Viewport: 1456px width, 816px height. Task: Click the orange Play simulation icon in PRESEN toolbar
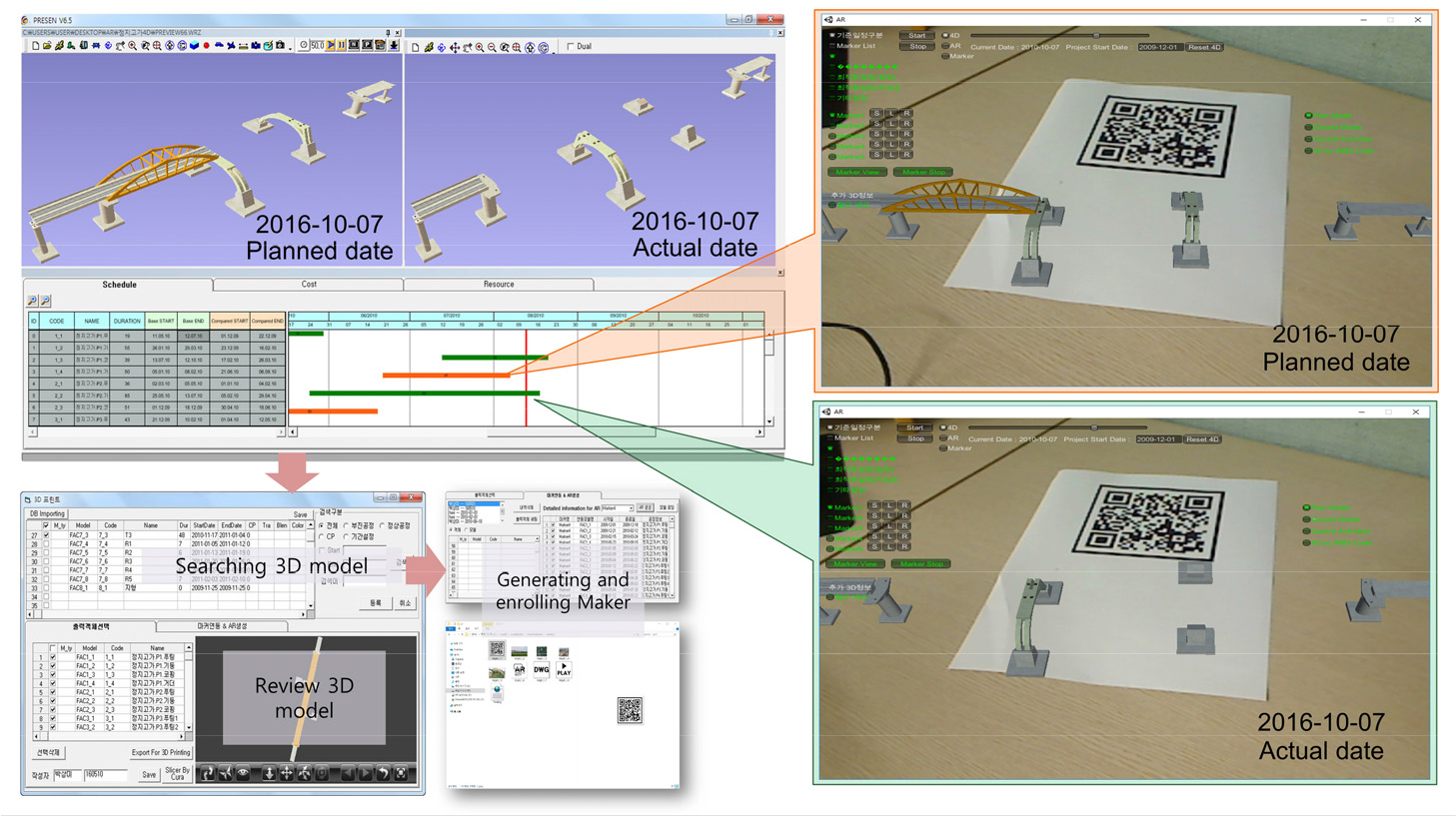[331, 46]
